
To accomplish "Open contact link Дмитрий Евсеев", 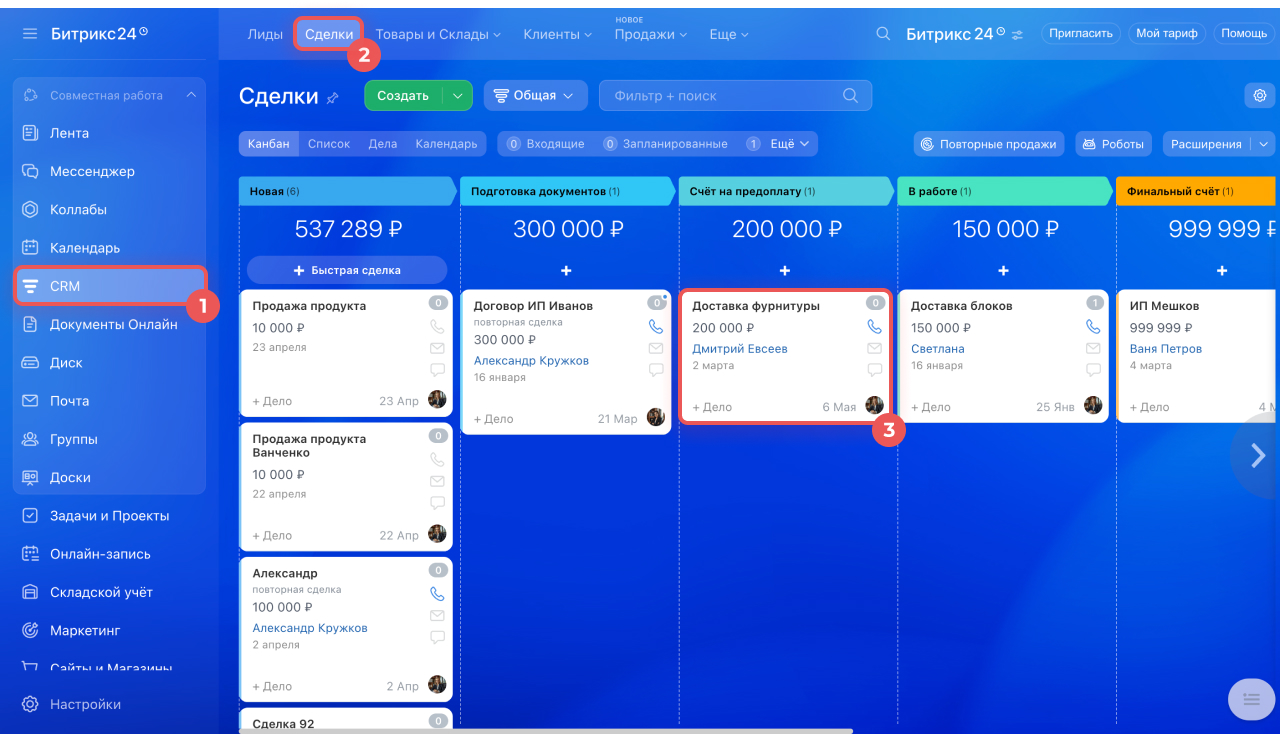I will pyautogui.click(x=740, y=349).
